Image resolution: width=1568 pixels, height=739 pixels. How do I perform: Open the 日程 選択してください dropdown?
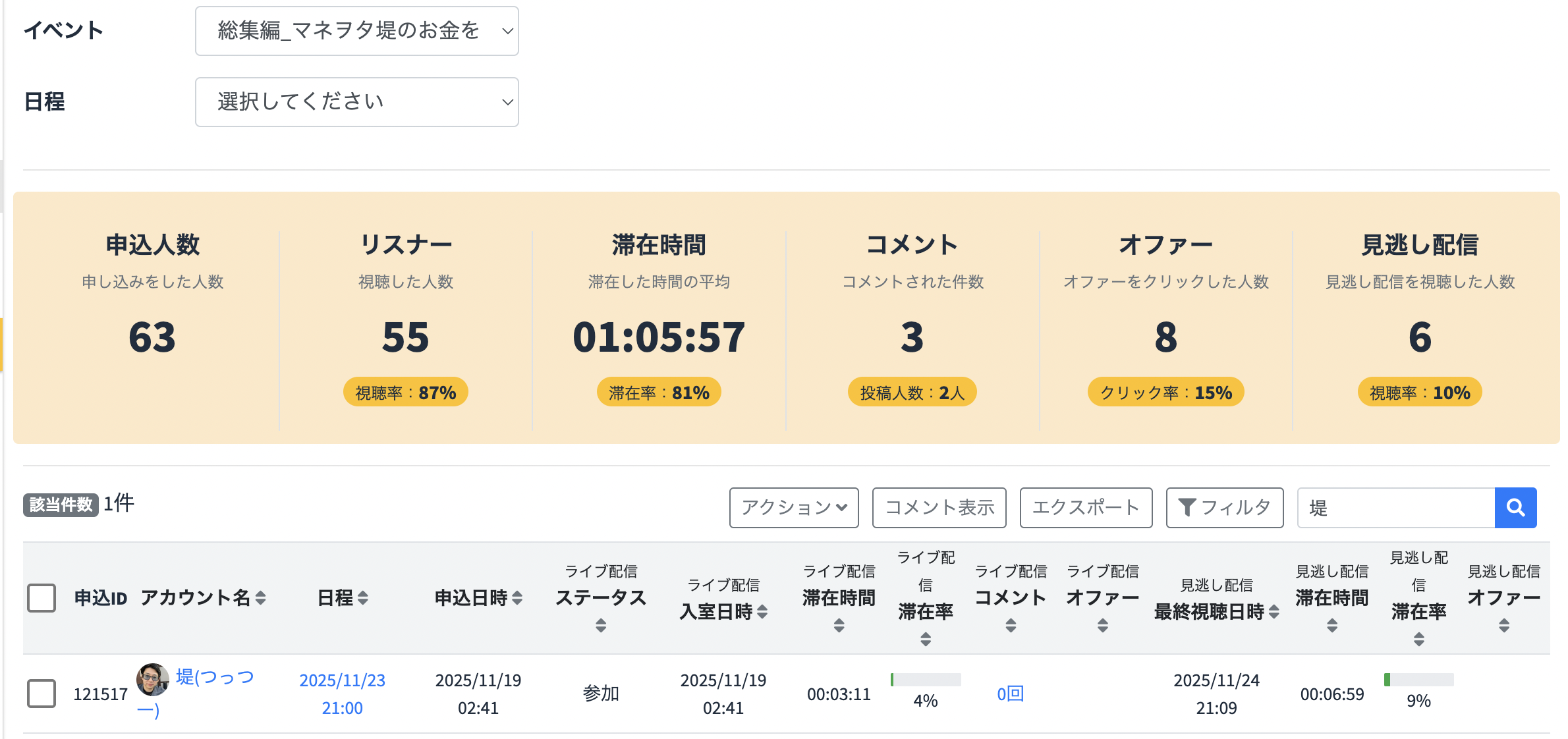pyautogui.click(x=356, y=102)
